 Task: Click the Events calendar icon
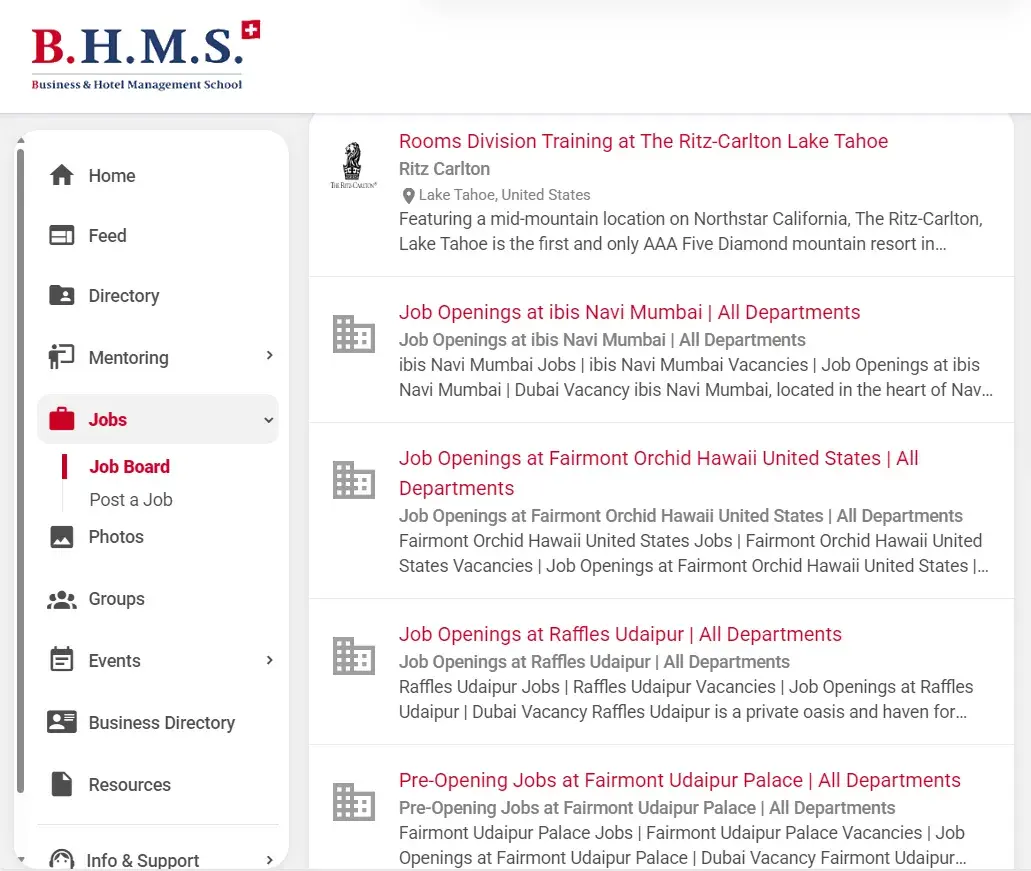pyautogui.click(x=62, y=661)
